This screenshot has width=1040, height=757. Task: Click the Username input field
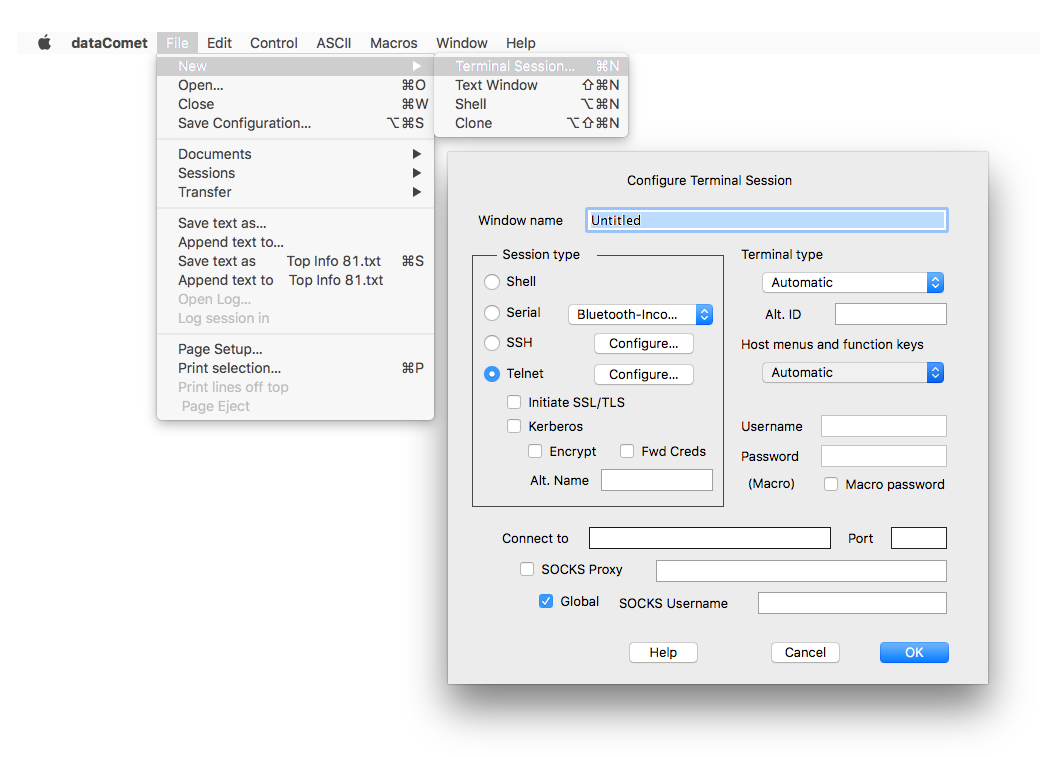[x=883, y=426]
